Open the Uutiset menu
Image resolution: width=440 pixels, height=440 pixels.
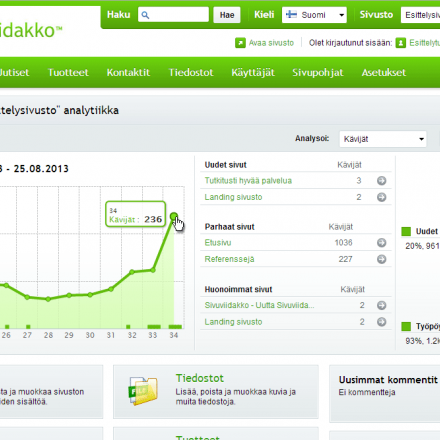(14, 73)
